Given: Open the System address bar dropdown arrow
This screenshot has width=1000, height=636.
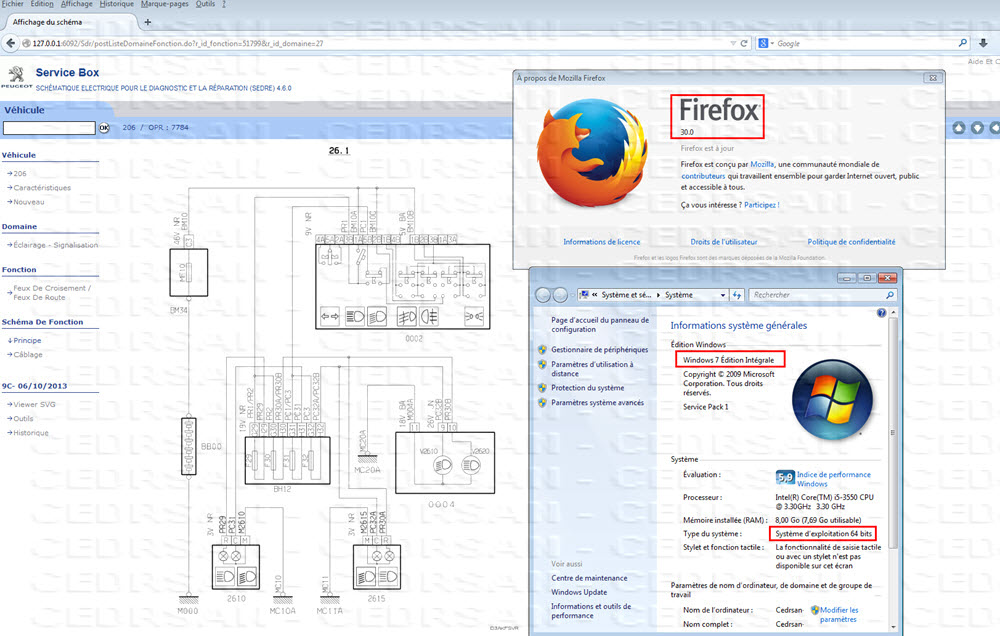Looking at the screenshot, I should 723,295.
